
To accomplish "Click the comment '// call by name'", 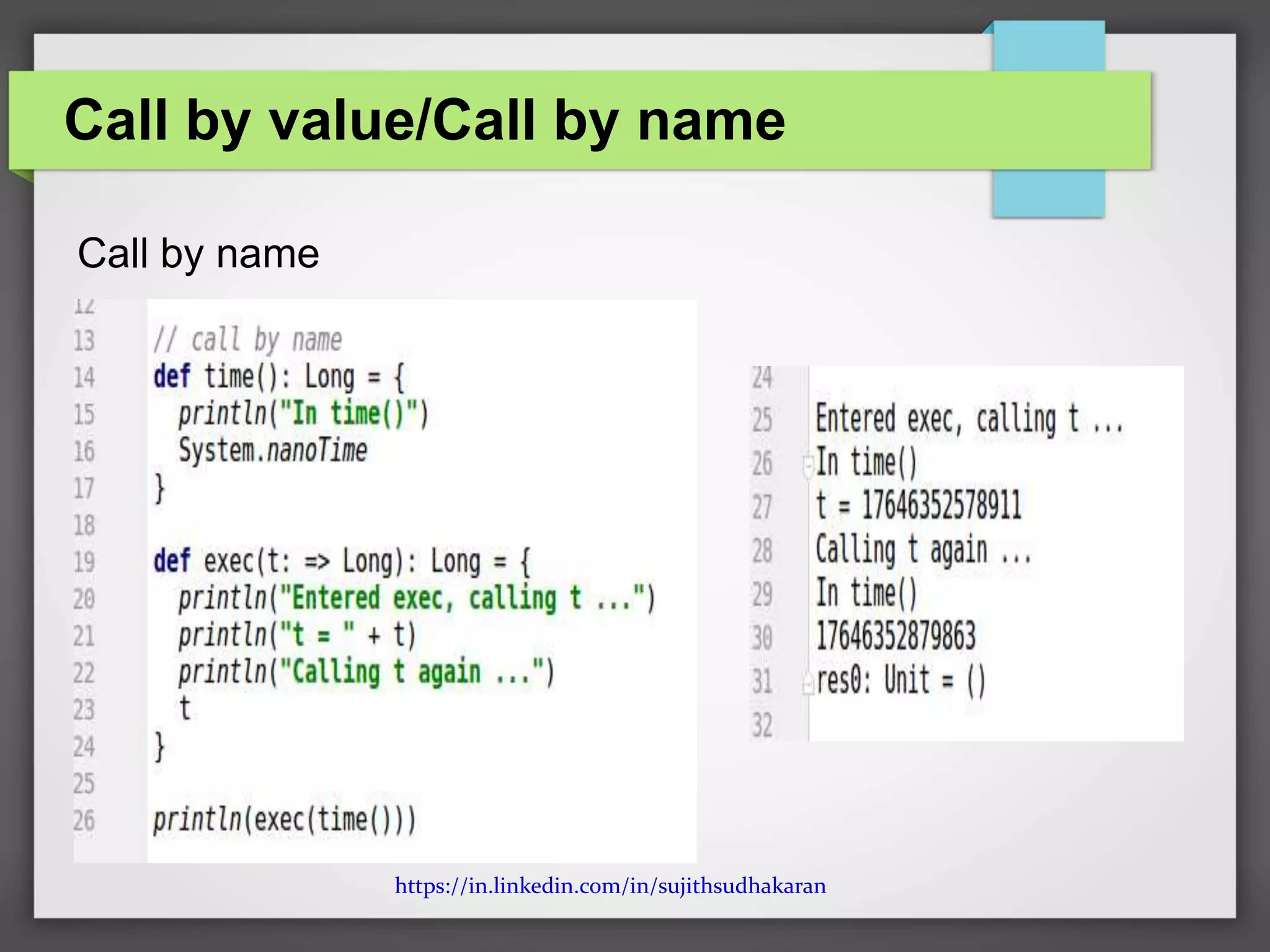I will [247, 340].
